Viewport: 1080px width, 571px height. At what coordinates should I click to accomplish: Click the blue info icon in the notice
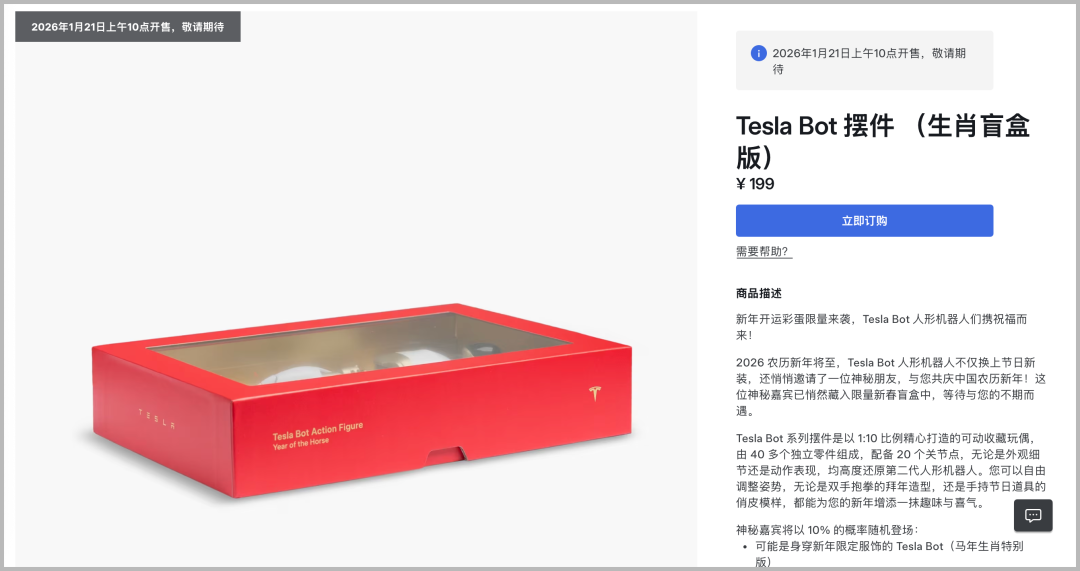pyautogui.click(x=759, y=53)
